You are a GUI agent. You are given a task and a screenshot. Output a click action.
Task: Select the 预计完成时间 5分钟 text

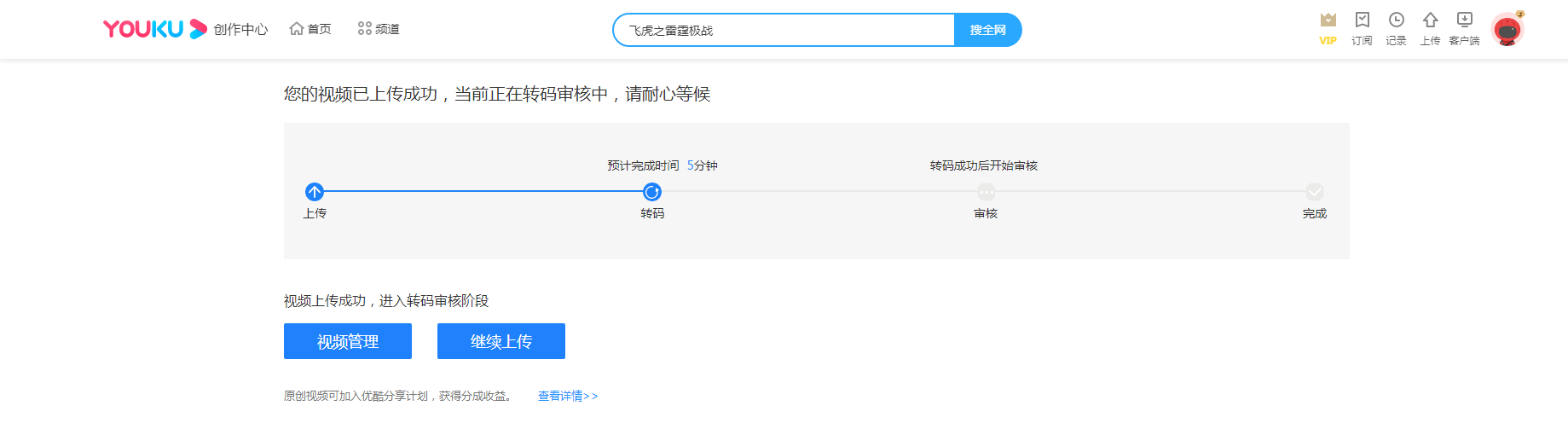(662, 165)
